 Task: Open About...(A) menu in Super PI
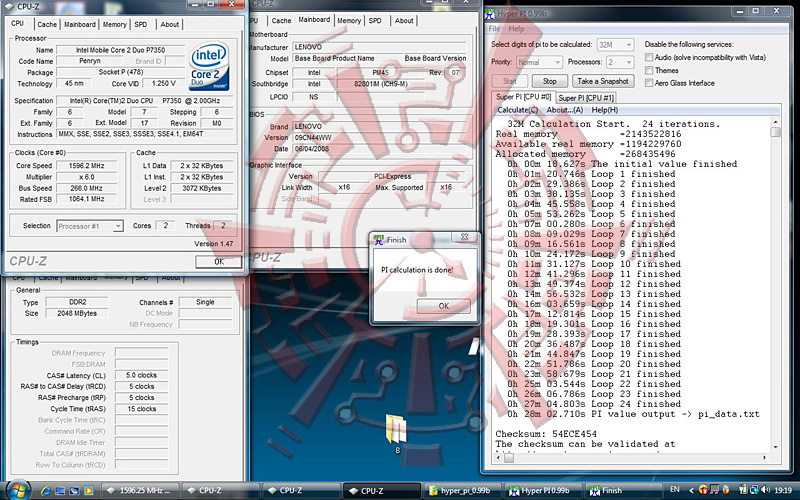click(565, 110)
